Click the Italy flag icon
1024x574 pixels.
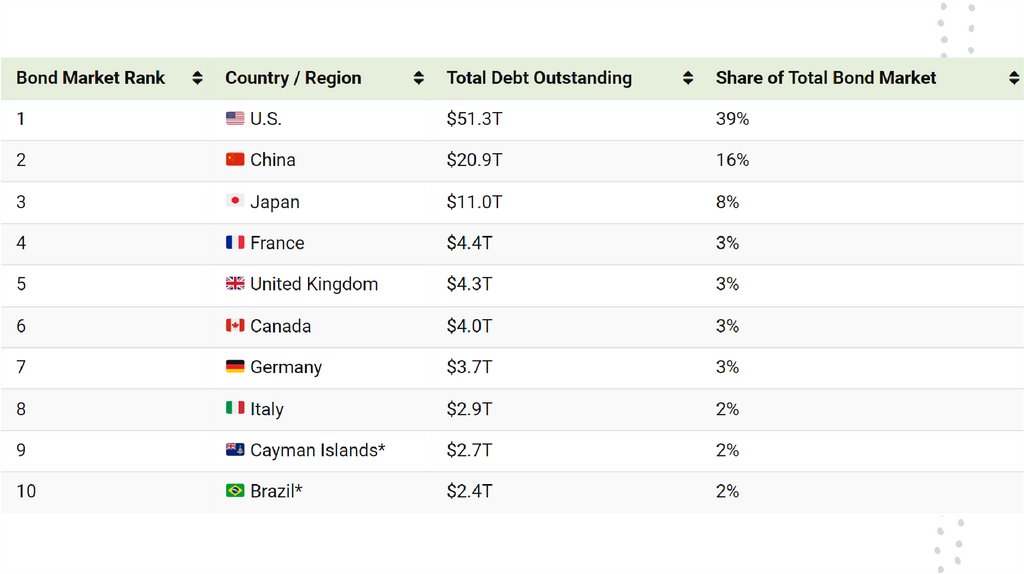pos(235,408)
